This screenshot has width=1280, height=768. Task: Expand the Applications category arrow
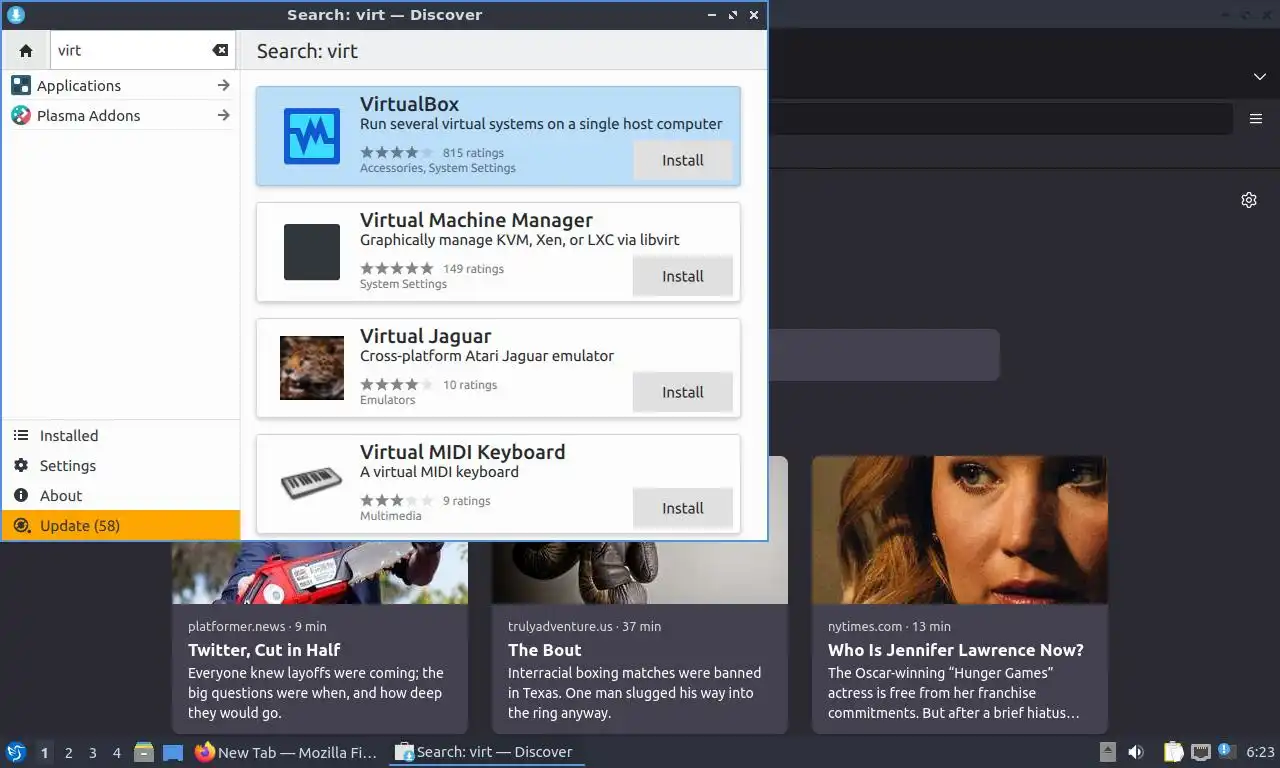[224, 85]
